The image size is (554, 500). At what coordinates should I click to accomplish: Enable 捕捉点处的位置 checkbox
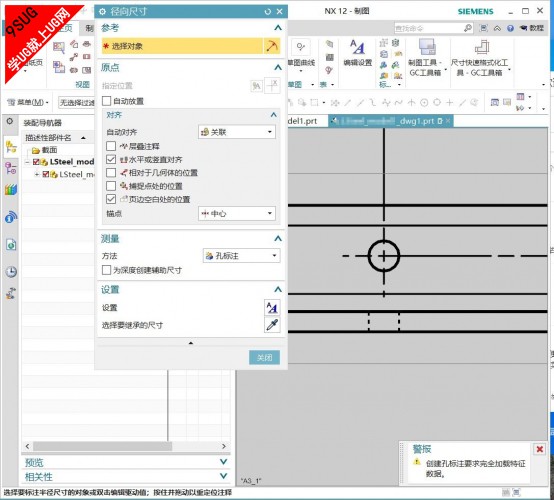point(111,186)
